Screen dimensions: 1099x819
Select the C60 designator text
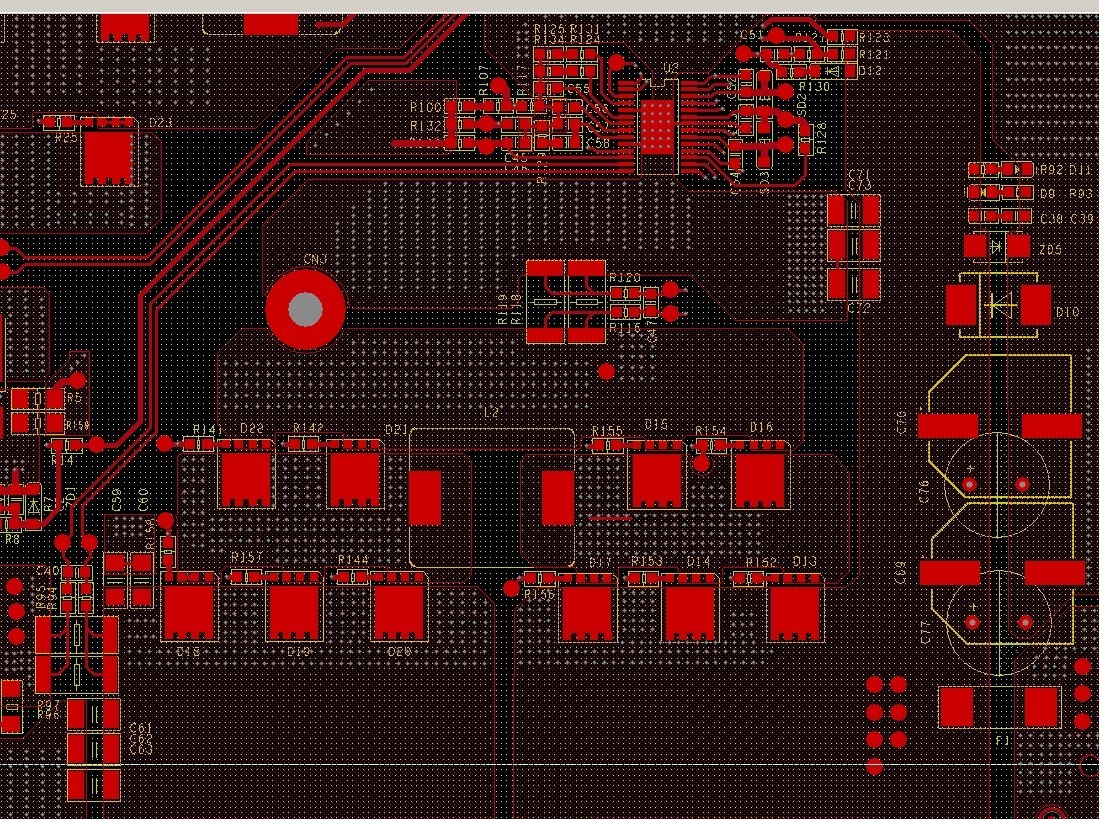point(142,500)
